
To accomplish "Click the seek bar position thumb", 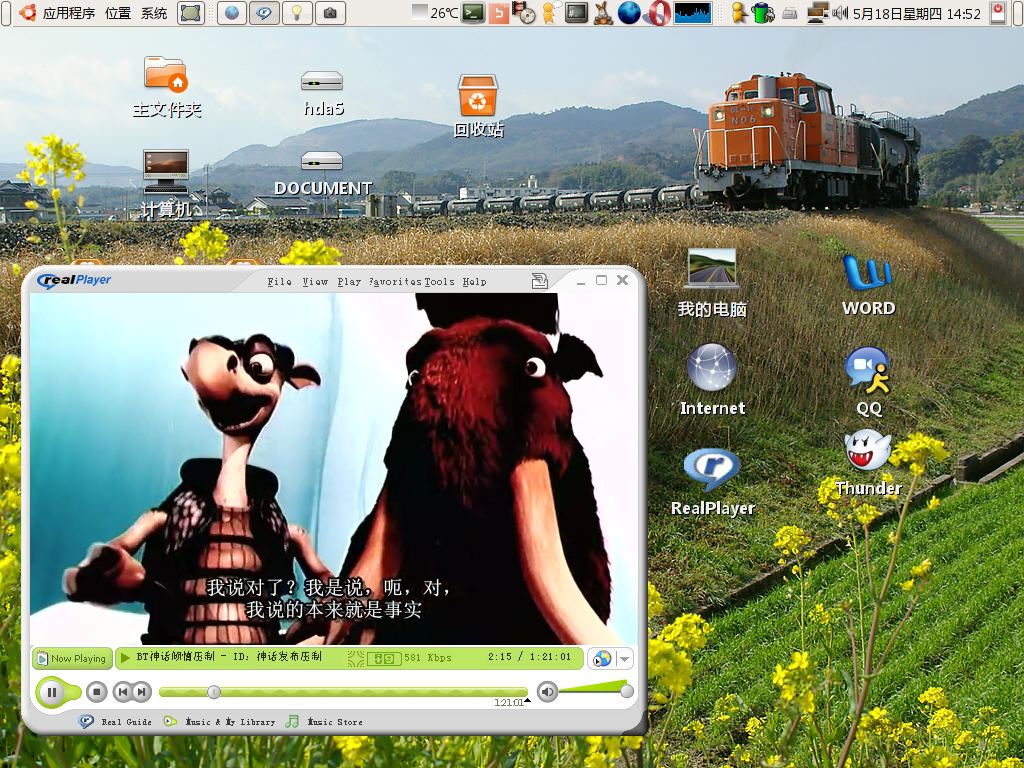I will (x=214, y=692).
